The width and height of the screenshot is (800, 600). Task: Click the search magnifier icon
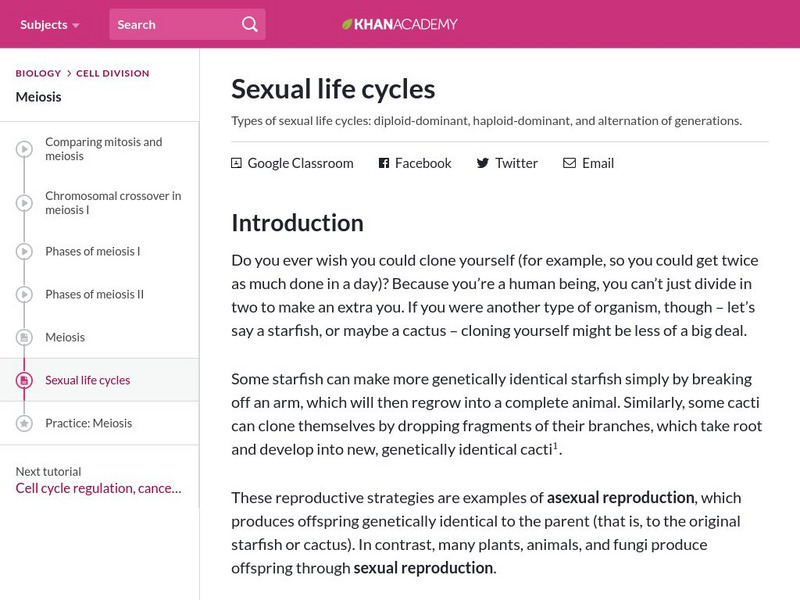[x=249, y=24]
